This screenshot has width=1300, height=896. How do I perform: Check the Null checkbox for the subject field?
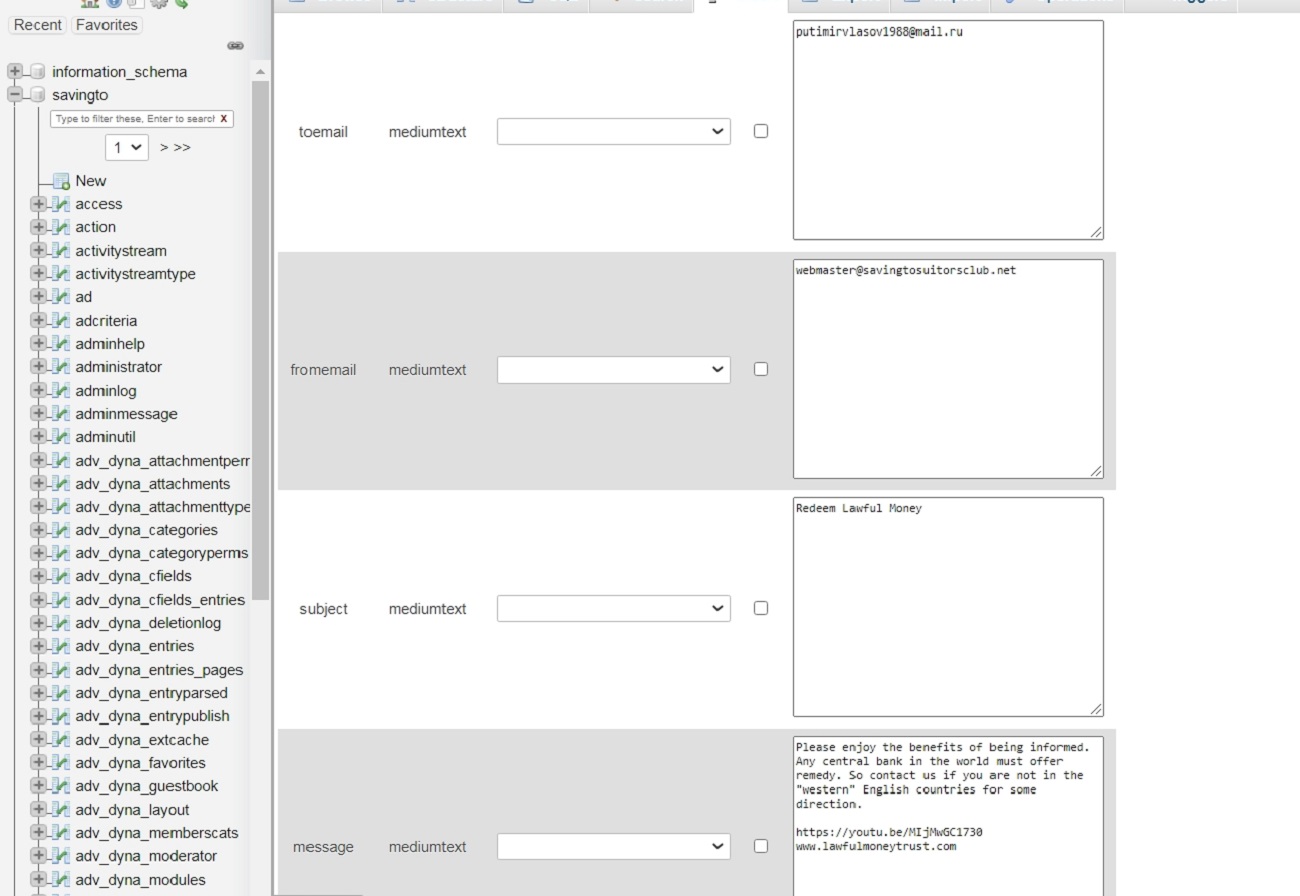pyautogui.click(x=761, y=608)
